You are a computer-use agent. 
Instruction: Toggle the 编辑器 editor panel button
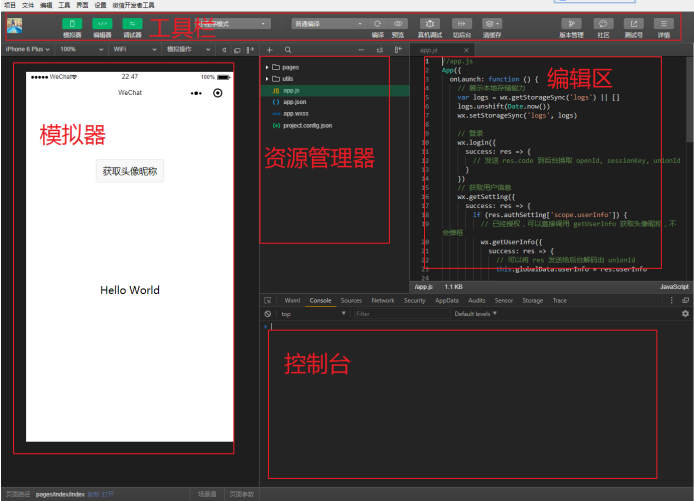click(102, 24)
